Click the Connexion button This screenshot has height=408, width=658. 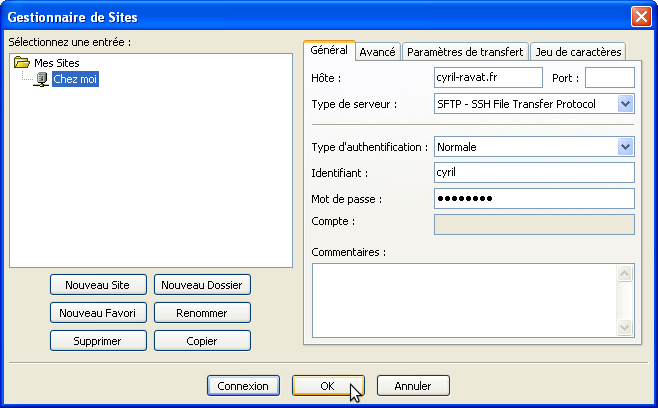[x=243, y=386]
